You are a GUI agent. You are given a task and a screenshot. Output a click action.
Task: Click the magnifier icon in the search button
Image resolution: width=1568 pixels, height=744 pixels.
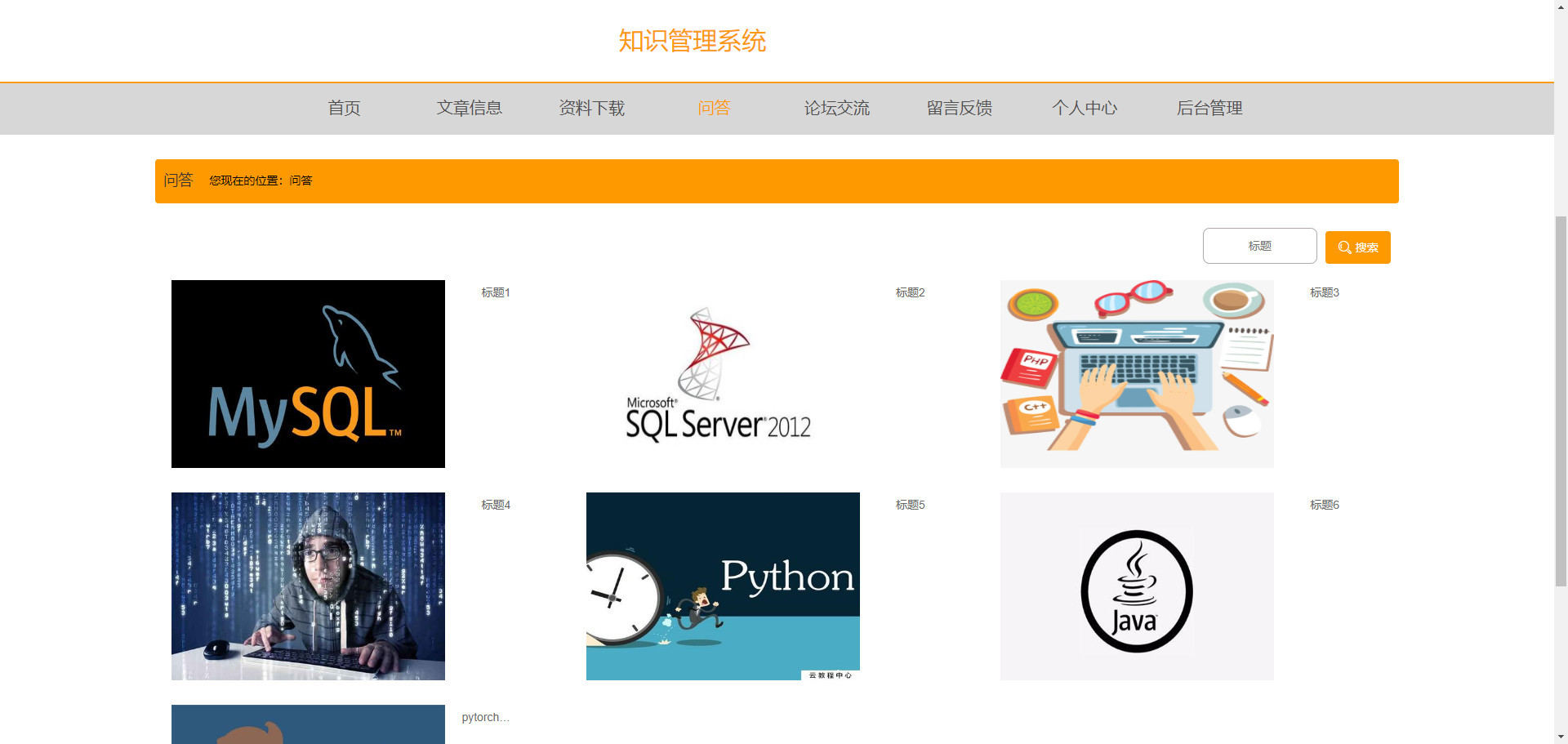coord(1344,247)
